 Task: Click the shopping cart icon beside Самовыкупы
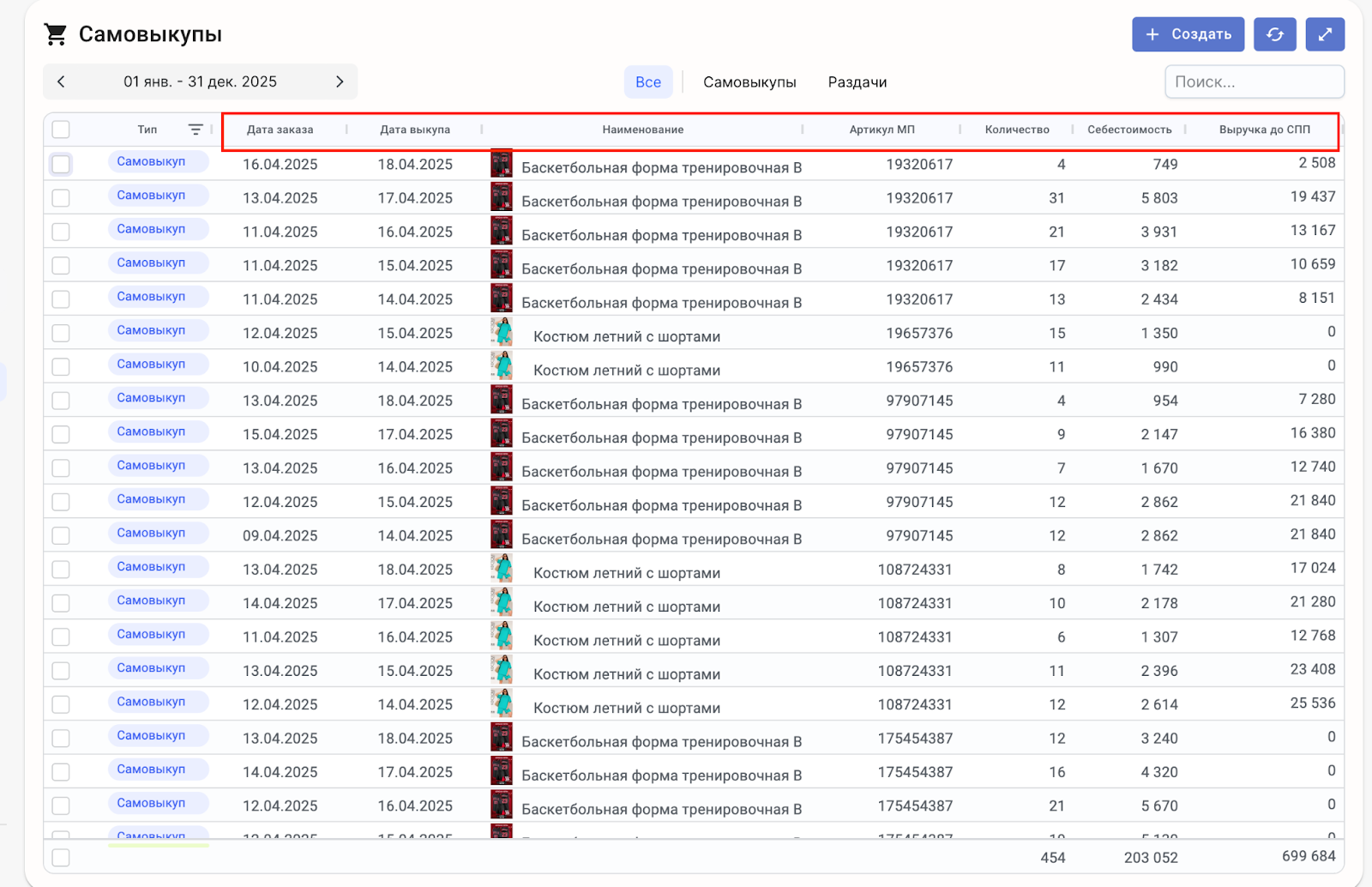[56, 34]
